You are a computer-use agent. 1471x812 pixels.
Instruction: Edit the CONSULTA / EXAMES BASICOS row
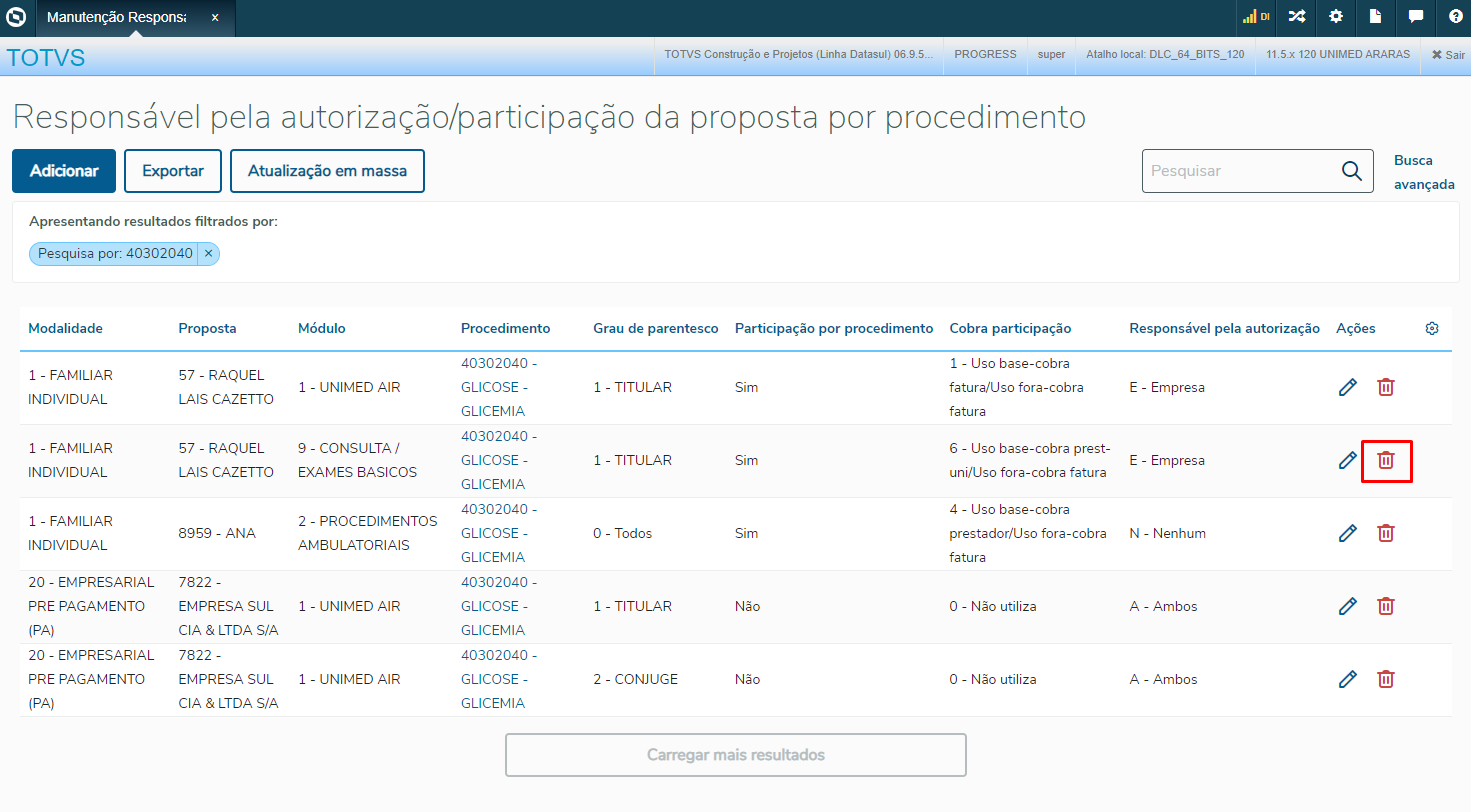(1348, 460)
